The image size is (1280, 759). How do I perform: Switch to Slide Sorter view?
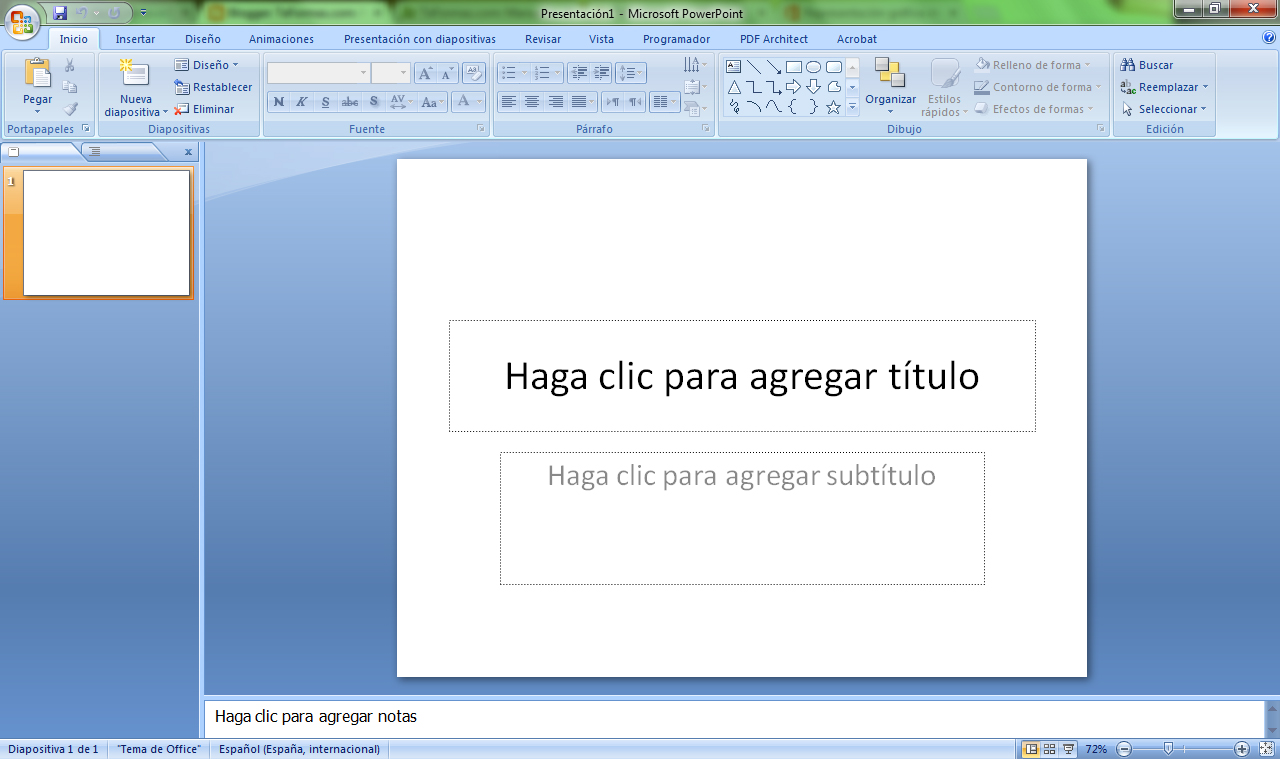tap(1049, 749)
